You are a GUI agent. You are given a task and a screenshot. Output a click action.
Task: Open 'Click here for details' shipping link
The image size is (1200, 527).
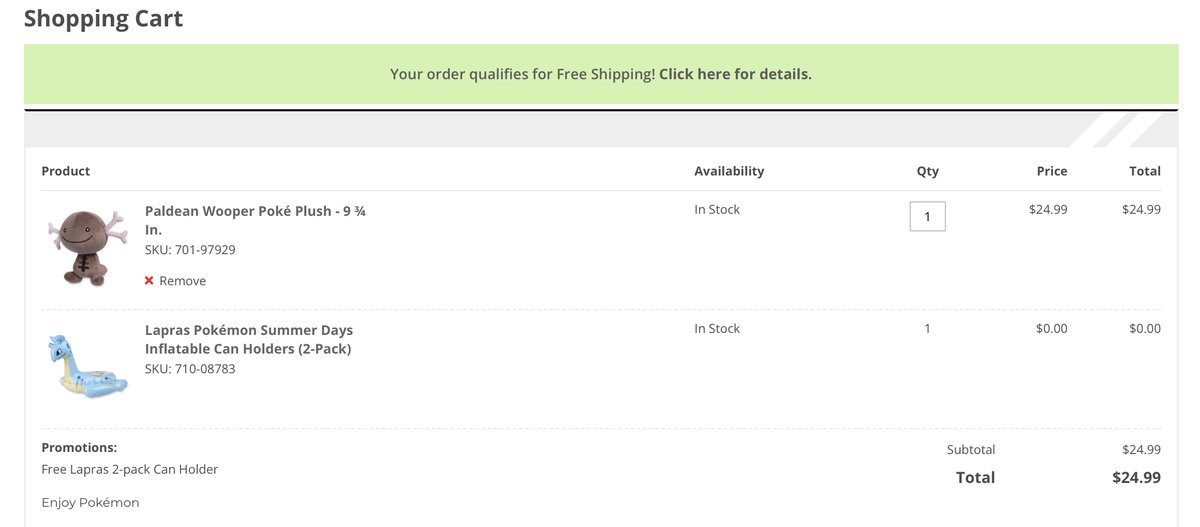click(x=735, y=74)
